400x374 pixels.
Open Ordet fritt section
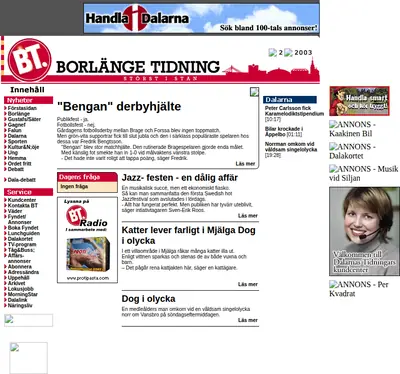click(x=20, y=164)
